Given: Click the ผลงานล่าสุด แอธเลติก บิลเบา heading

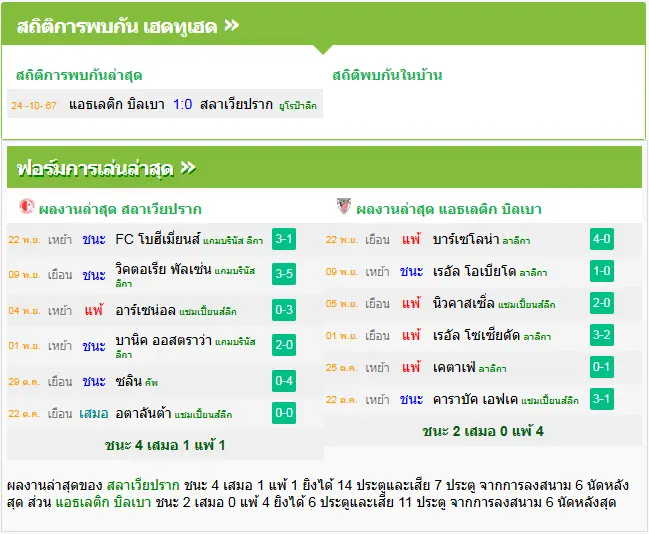Looking at the screenshot, I should 449,209.
